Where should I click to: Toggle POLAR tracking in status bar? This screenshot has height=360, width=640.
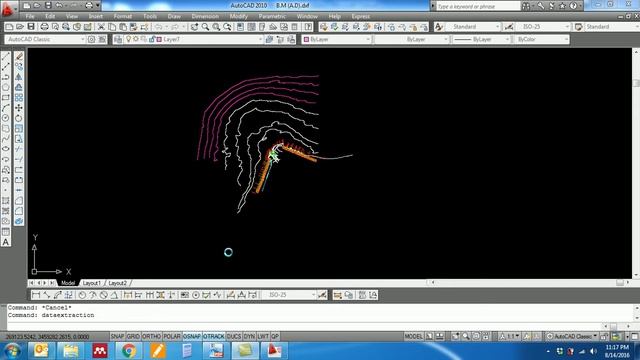[x=172, y=336]
